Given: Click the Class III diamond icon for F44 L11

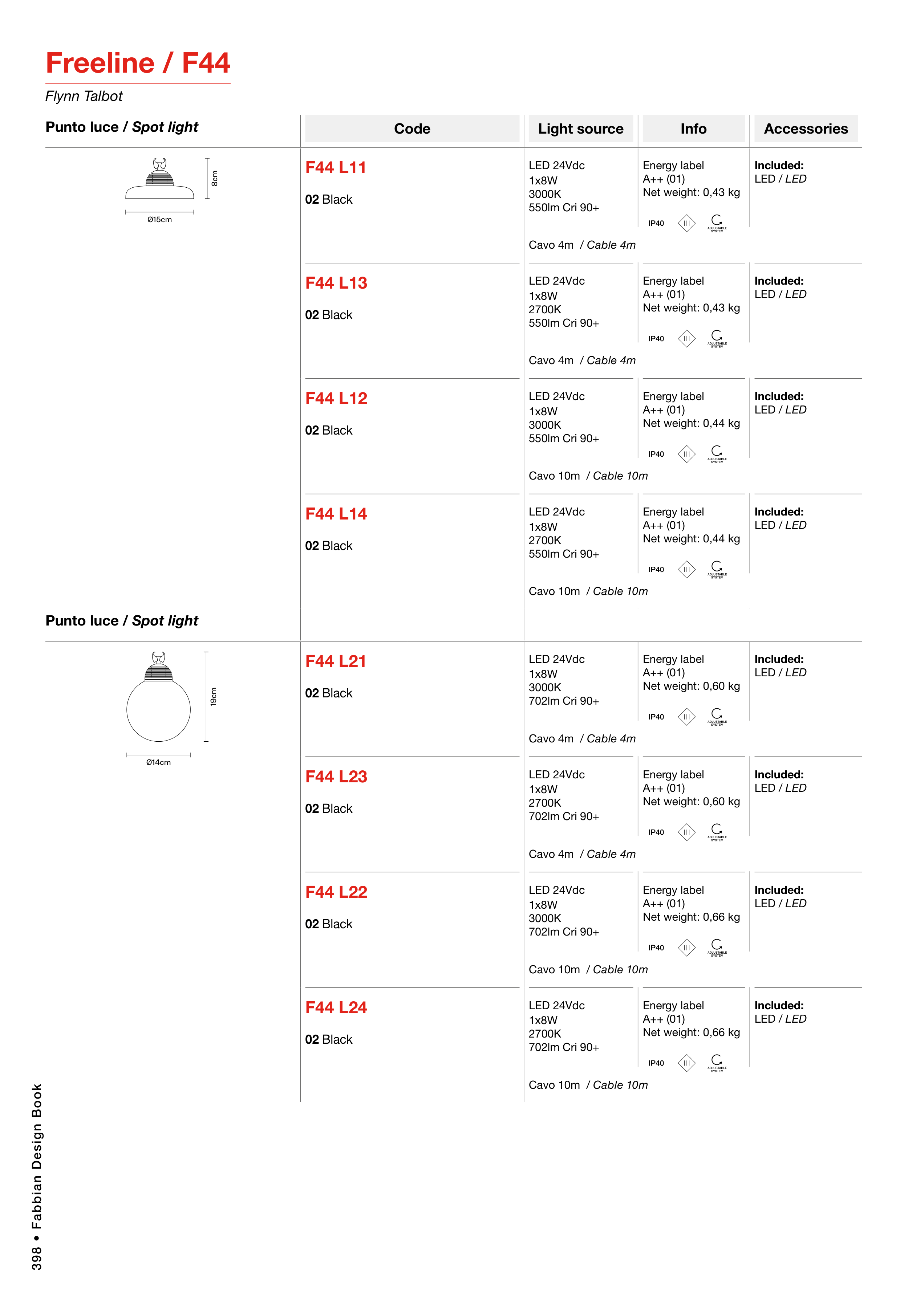Looking at the screenshot, I should [x=687, y=223].
